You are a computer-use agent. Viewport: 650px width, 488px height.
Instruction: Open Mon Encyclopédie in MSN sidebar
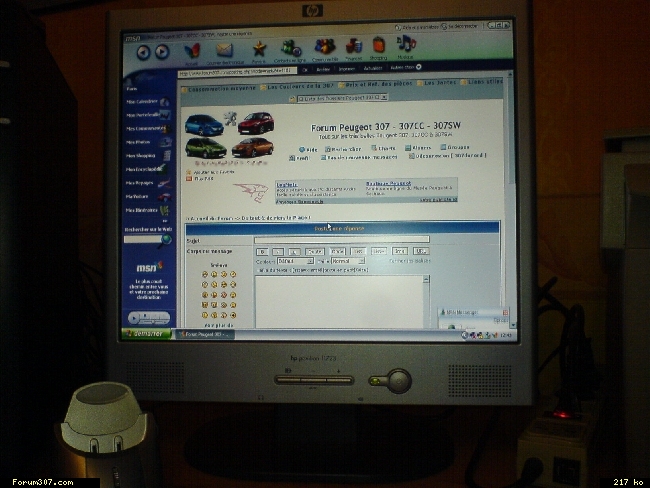click(148, 169)
